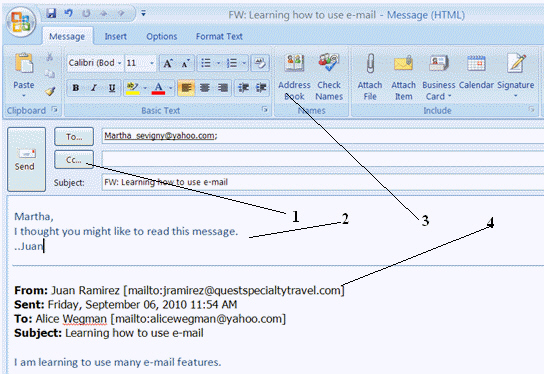544x374 pixels.
Task: Cut selection with scissors icon
Action: pos(50,57)
